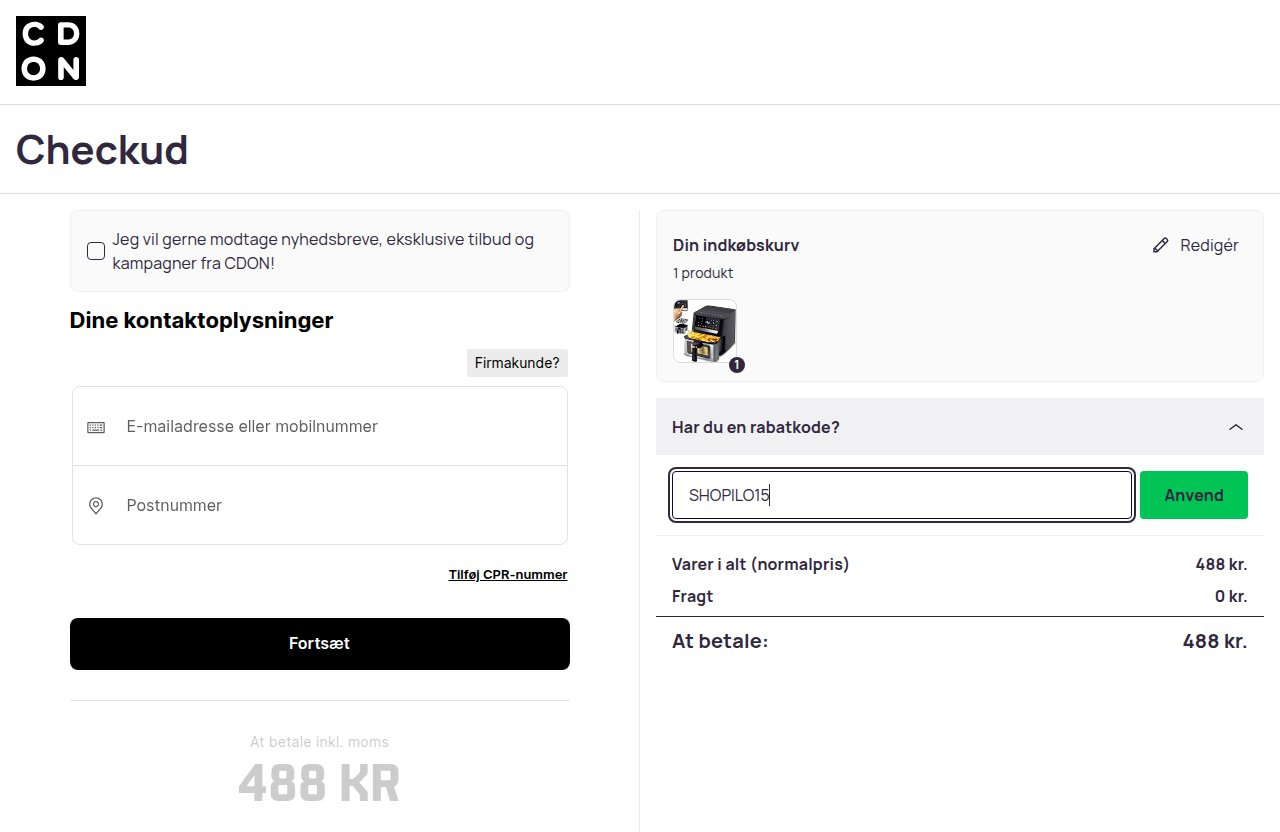
Task: Collapse the rabatkode chevron
Action: pyautogui.click(x=1236, y=427)
